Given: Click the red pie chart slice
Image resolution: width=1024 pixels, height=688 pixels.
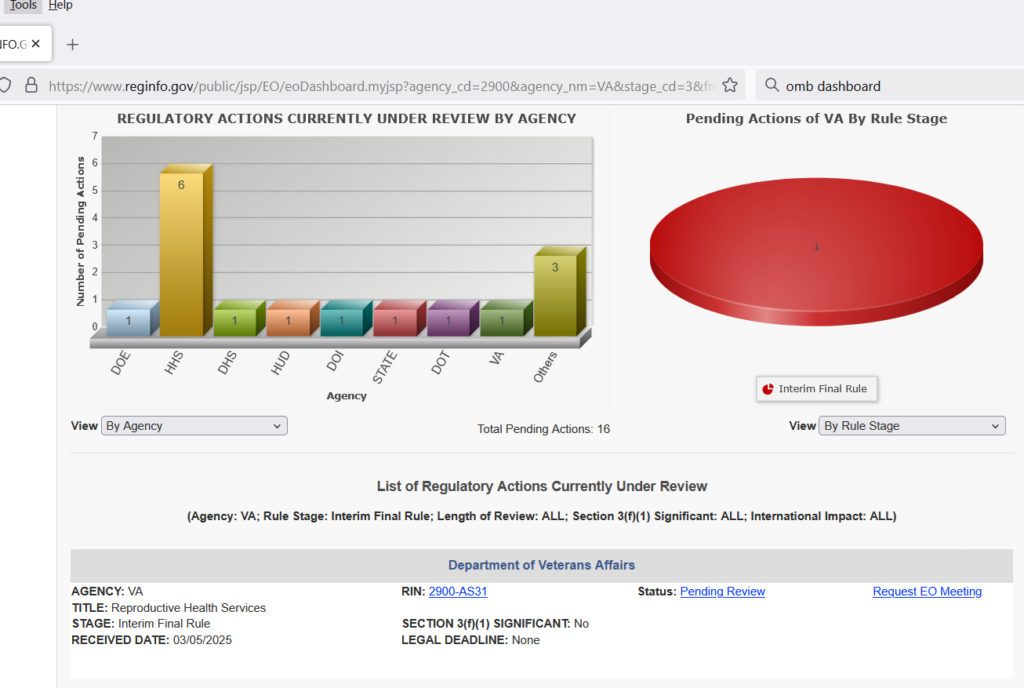Looking at the screenshot, I should pyautogui.click(x=816, y=251).
